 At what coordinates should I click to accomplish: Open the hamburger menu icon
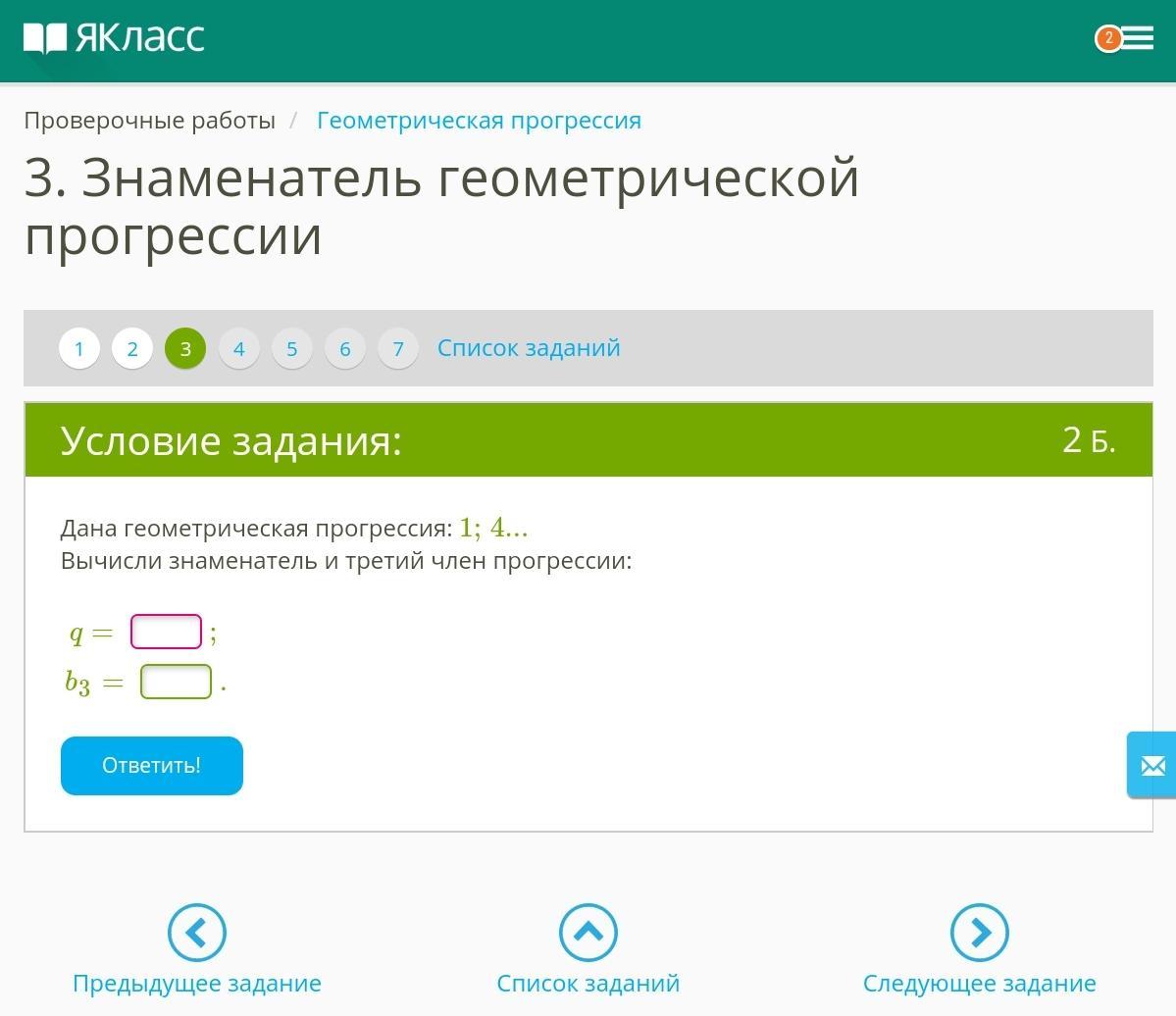click(1138, 38)
